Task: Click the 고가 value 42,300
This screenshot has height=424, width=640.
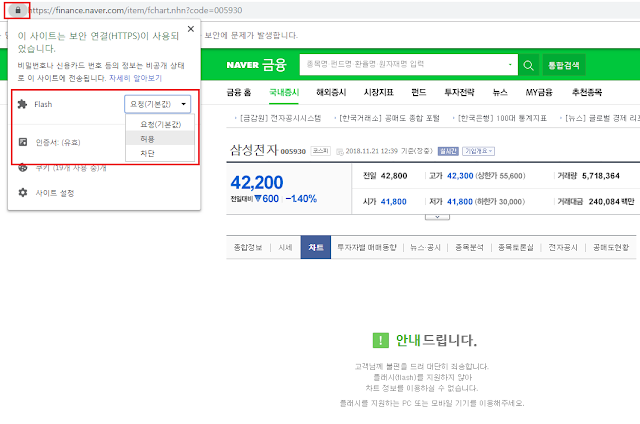Action: coord(460,176)
